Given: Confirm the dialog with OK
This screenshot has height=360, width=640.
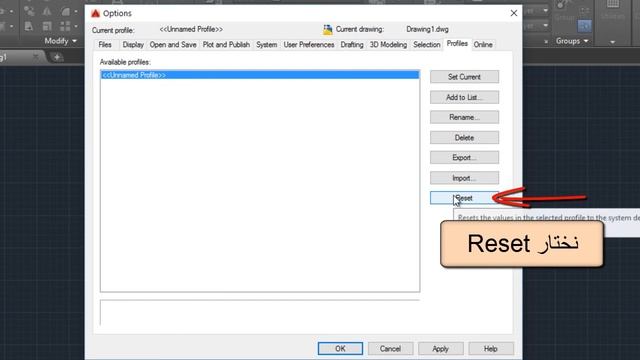Looking at the screenshot, I should 340,349.
